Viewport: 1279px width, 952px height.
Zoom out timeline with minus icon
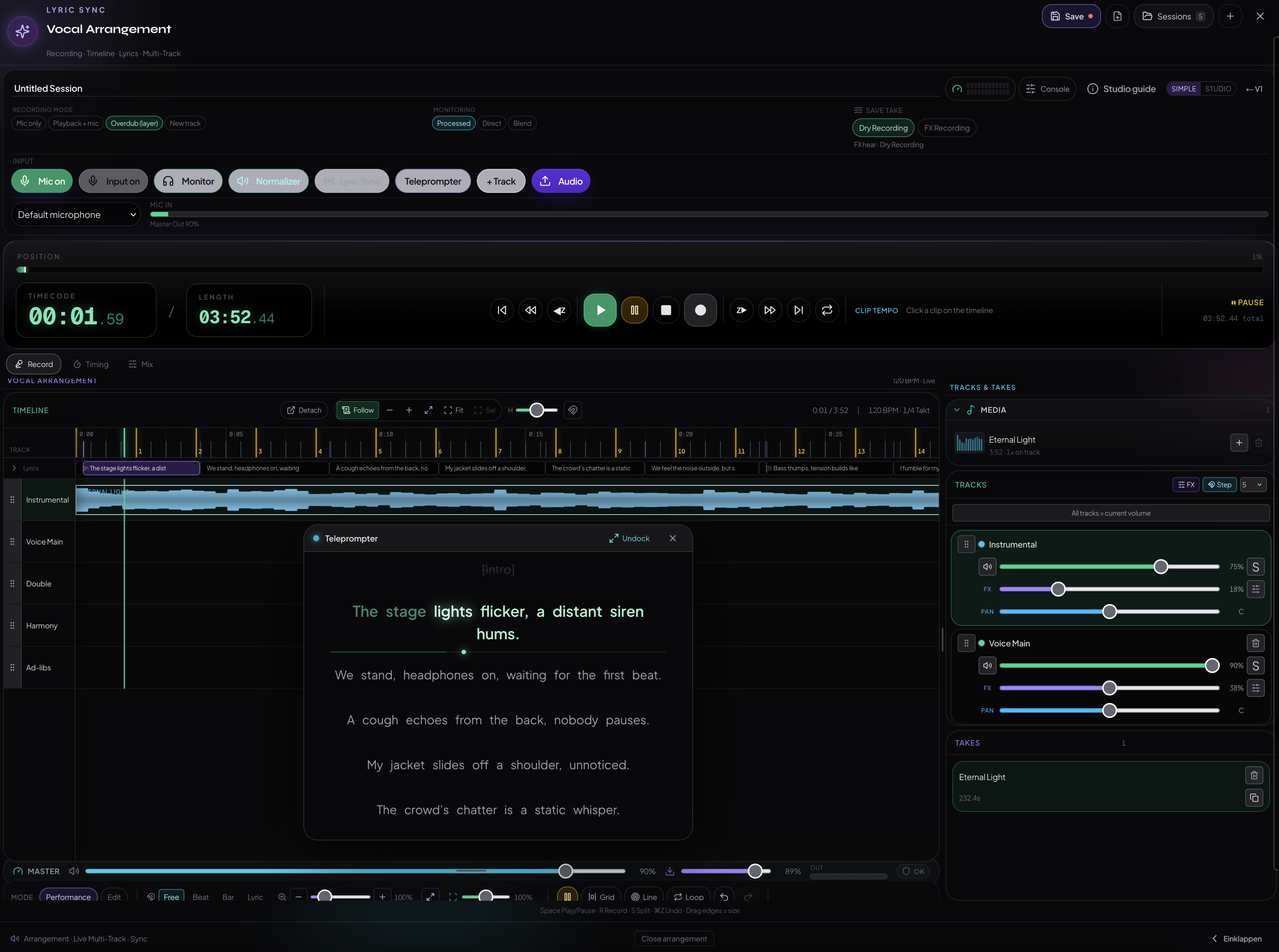pyautogui.click(x=390, y=410)
